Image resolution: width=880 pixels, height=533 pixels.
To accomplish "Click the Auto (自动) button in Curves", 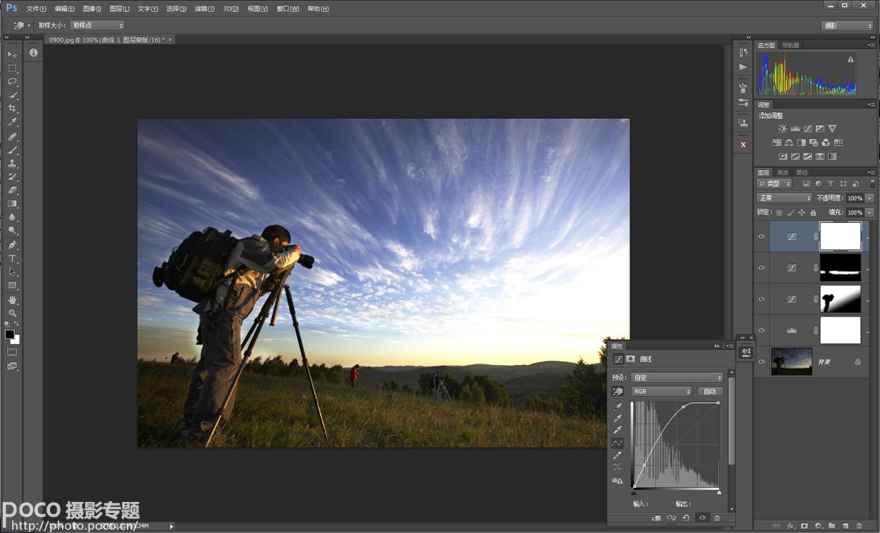I will click(x=709, y=391).
